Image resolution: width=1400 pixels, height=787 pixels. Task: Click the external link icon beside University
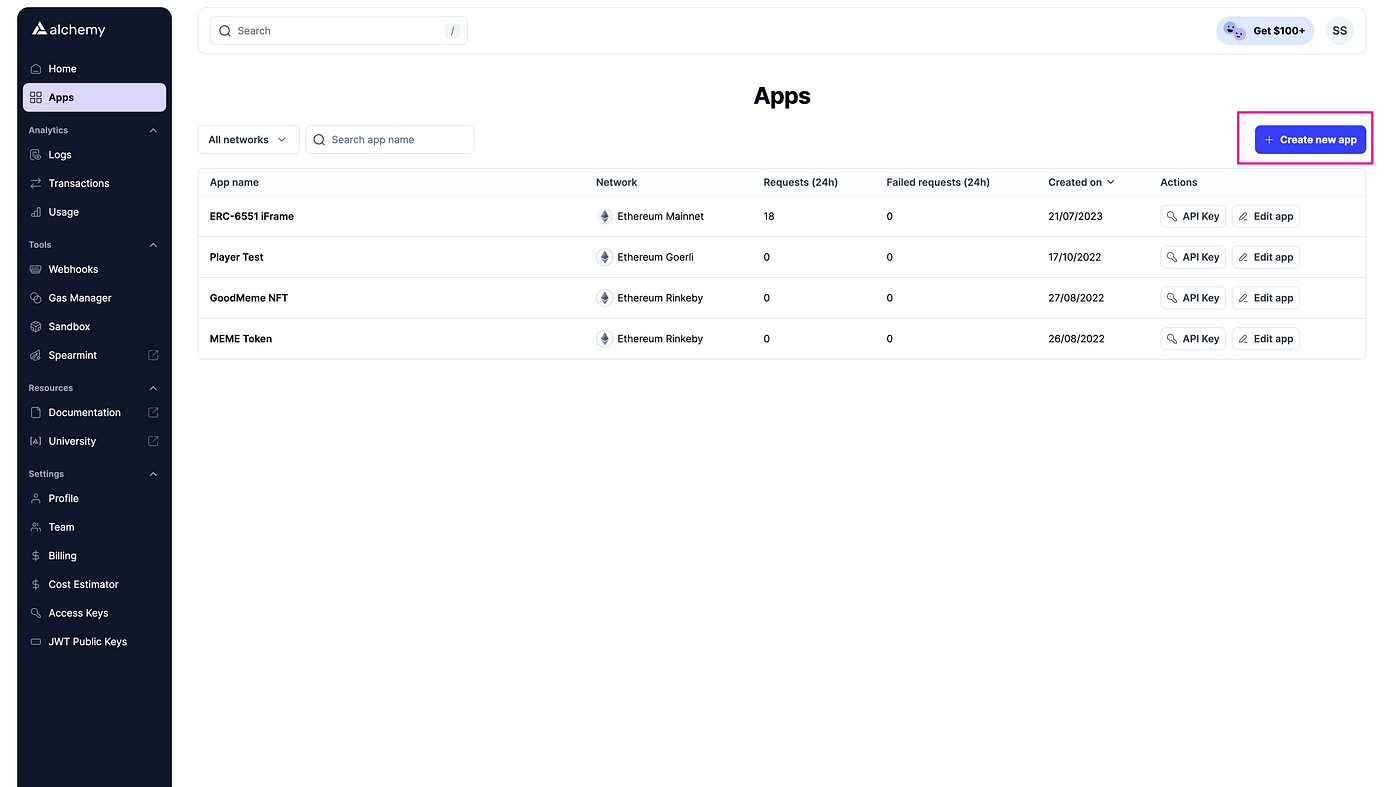click(x=153, y=441)
